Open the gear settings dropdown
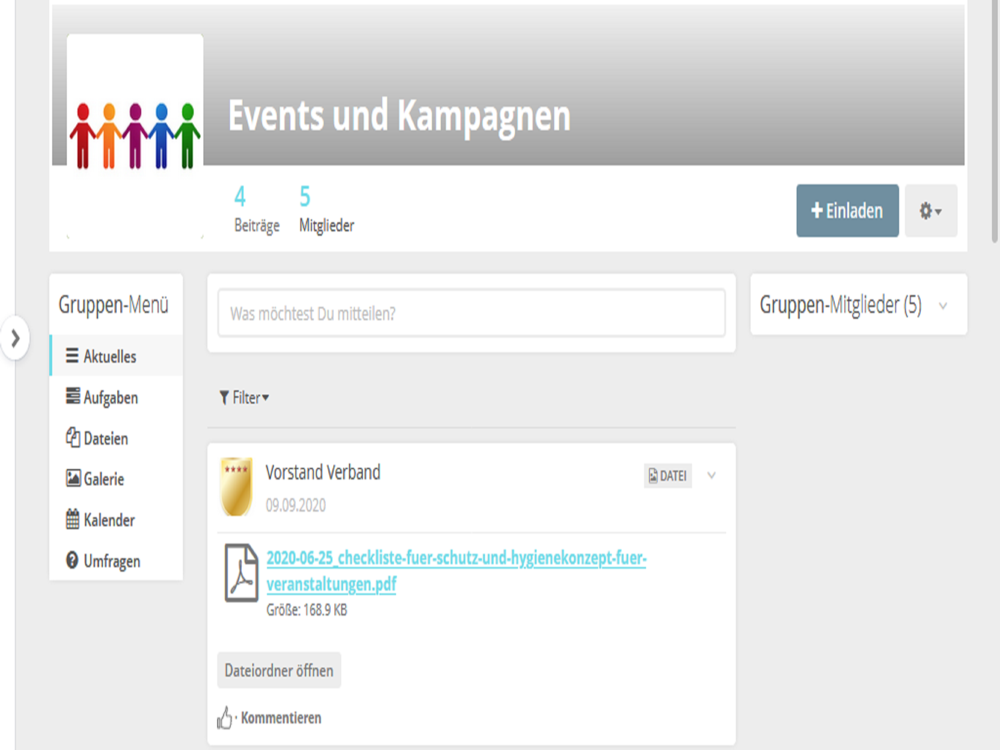 [x=930, y=211]
